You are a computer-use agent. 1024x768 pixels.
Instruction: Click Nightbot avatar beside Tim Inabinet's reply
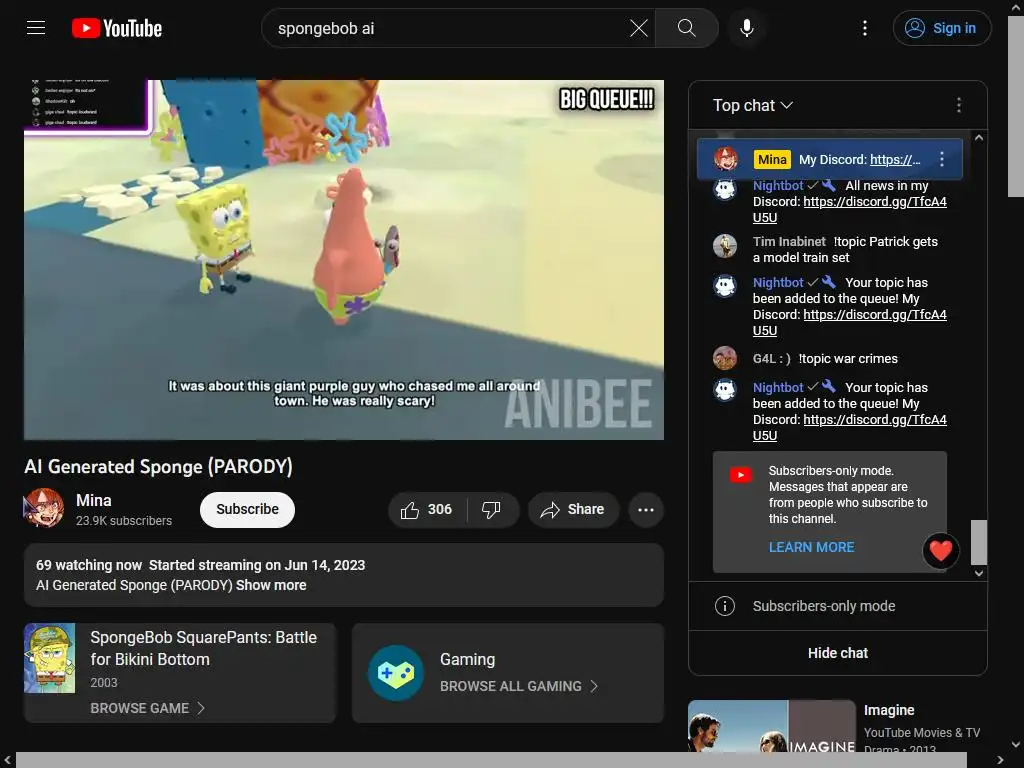pyautogui.click(x=725, y=285)
